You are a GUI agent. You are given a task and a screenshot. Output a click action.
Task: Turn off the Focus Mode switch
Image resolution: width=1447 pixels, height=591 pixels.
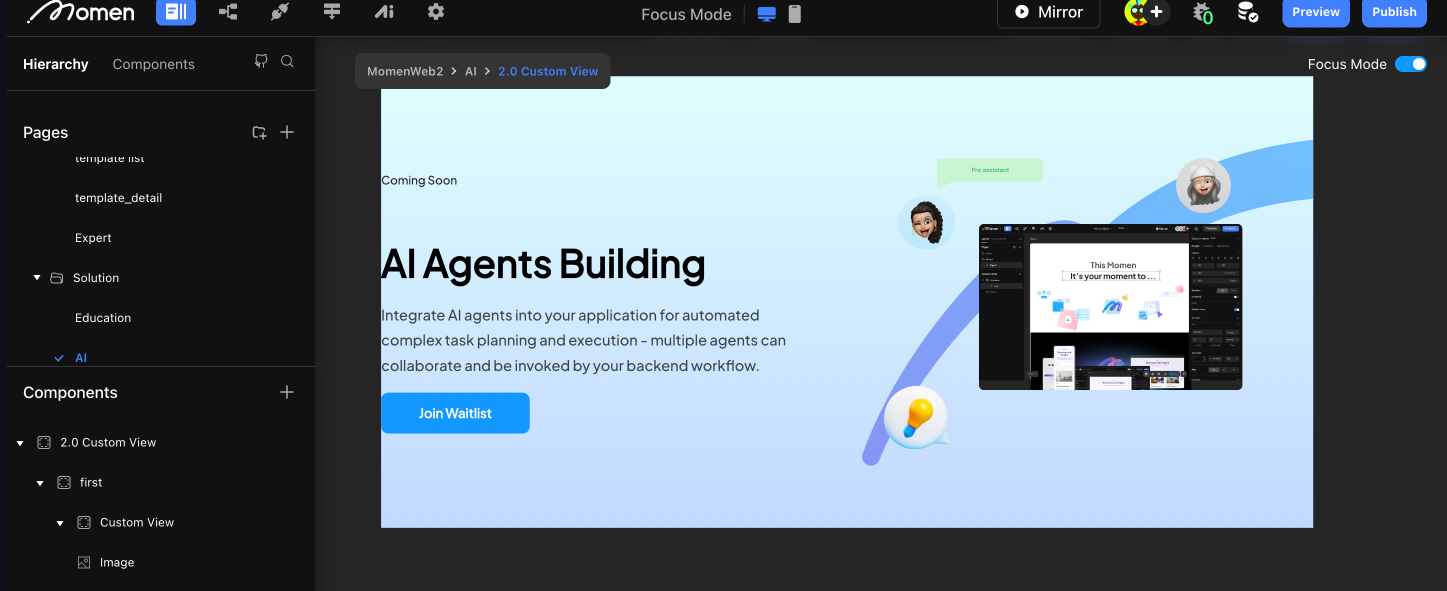(1411, 64)
